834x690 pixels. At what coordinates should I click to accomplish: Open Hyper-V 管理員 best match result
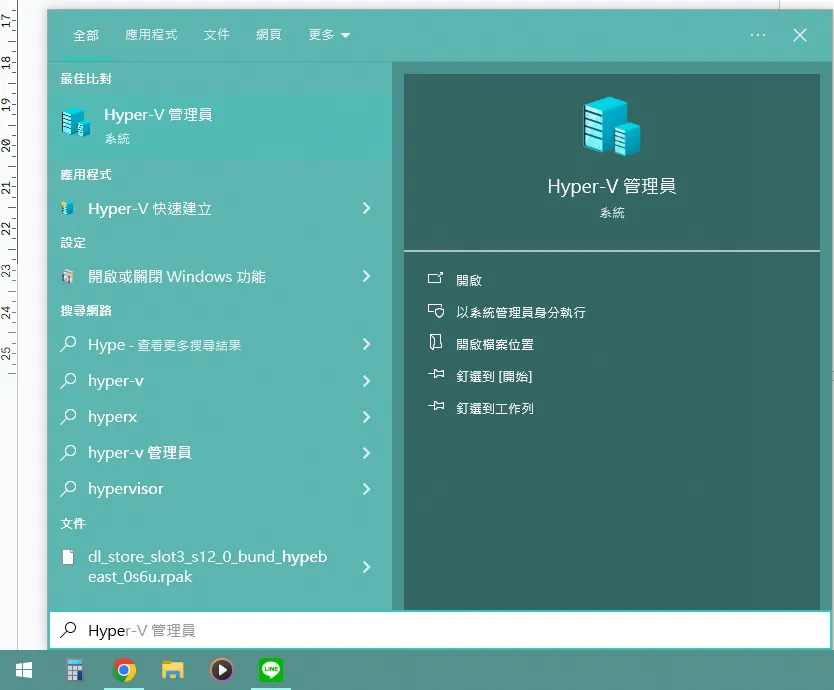pos(158,124)
